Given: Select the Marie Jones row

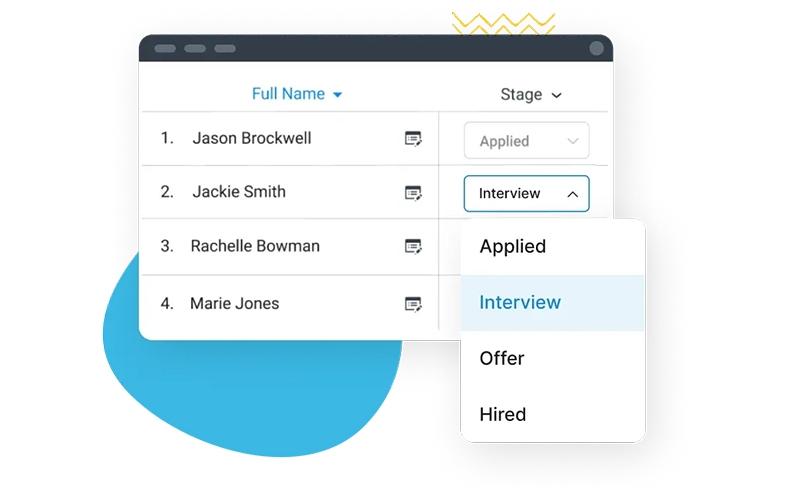Looking at the screenshot, I should click(290, 304).
